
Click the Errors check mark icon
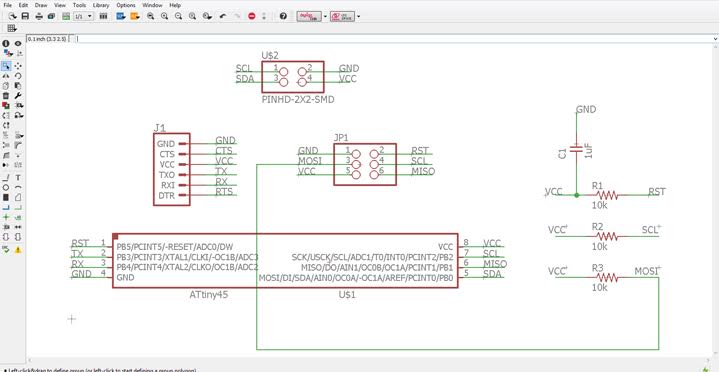6,250
